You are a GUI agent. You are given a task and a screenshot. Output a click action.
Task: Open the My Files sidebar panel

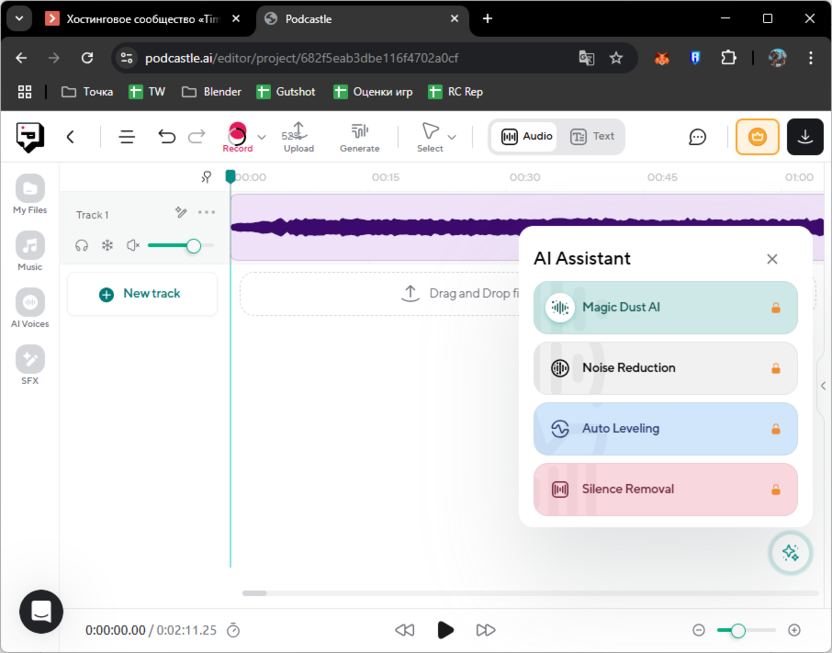pyautogui.click(x=30, y=194)
